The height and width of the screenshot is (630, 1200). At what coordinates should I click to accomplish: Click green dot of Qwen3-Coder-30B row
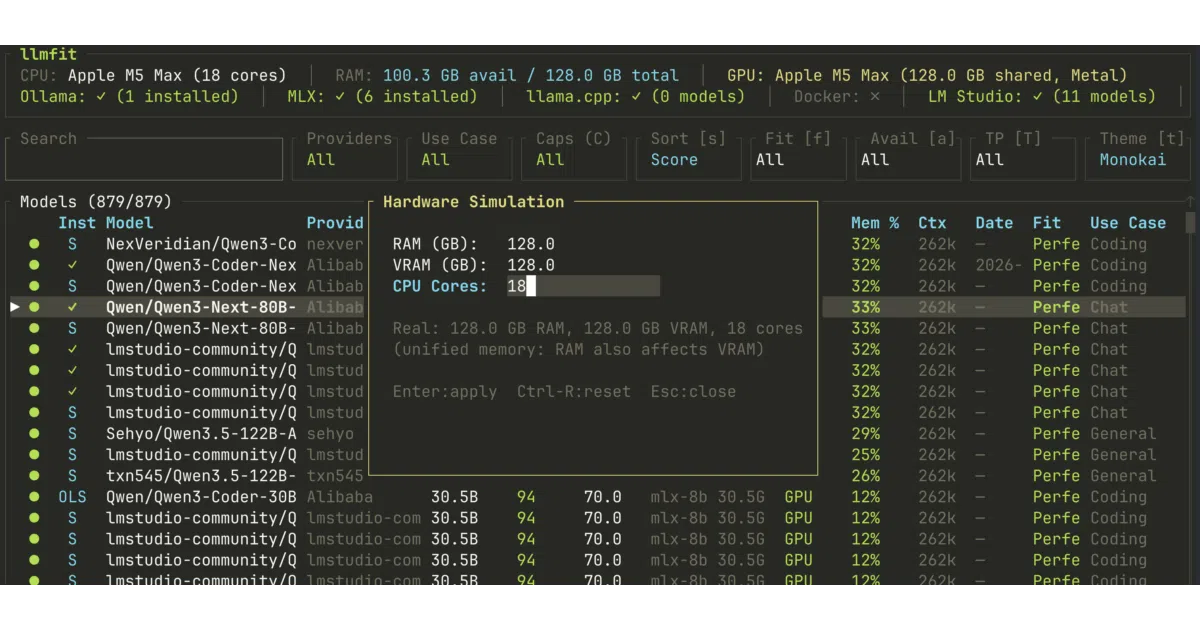click(34, 496)
